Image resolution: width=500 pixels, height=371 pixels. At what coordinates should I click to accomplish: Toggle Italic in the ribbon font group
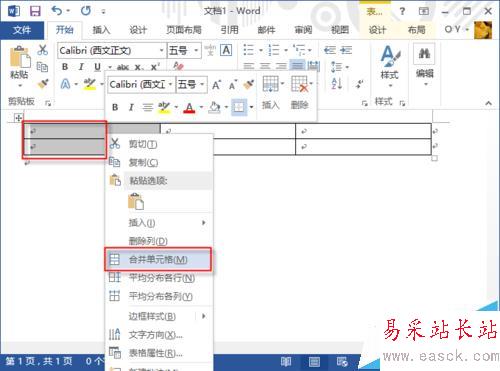tap(81, 67)
